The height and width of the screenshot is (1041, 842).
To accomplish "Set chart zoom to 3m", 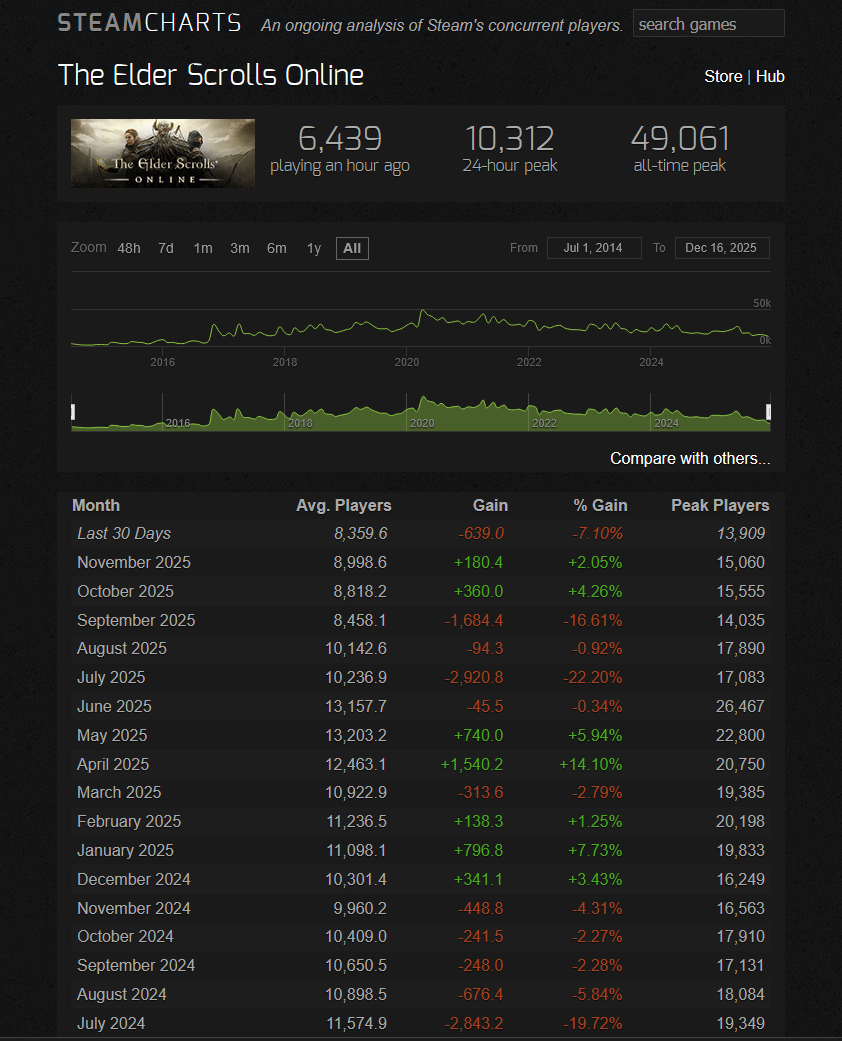I will [x=240, y=248].
